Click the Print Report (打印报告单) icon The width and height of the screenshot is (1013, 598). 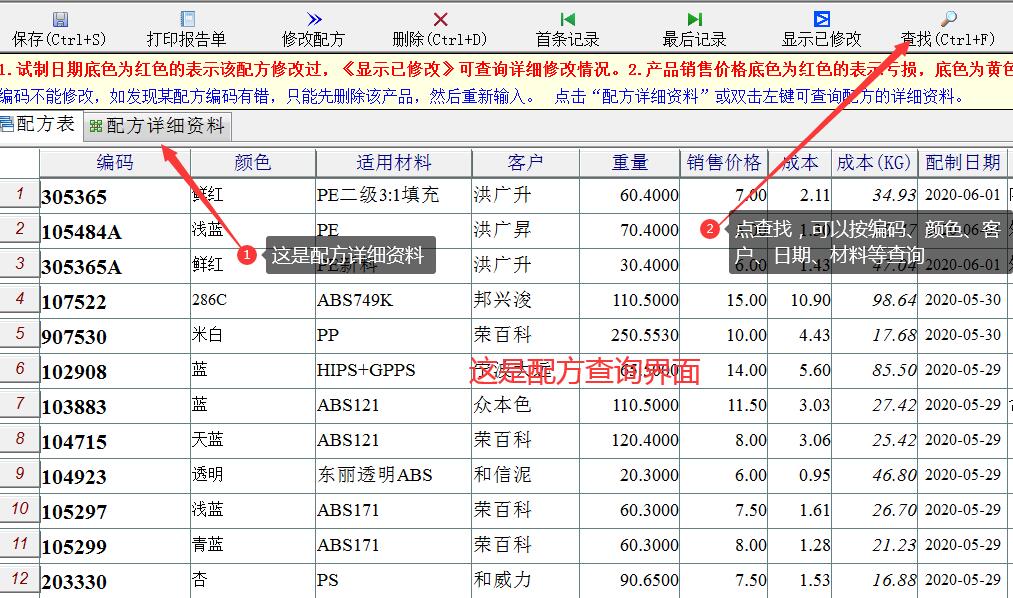(x=186, y=19)
